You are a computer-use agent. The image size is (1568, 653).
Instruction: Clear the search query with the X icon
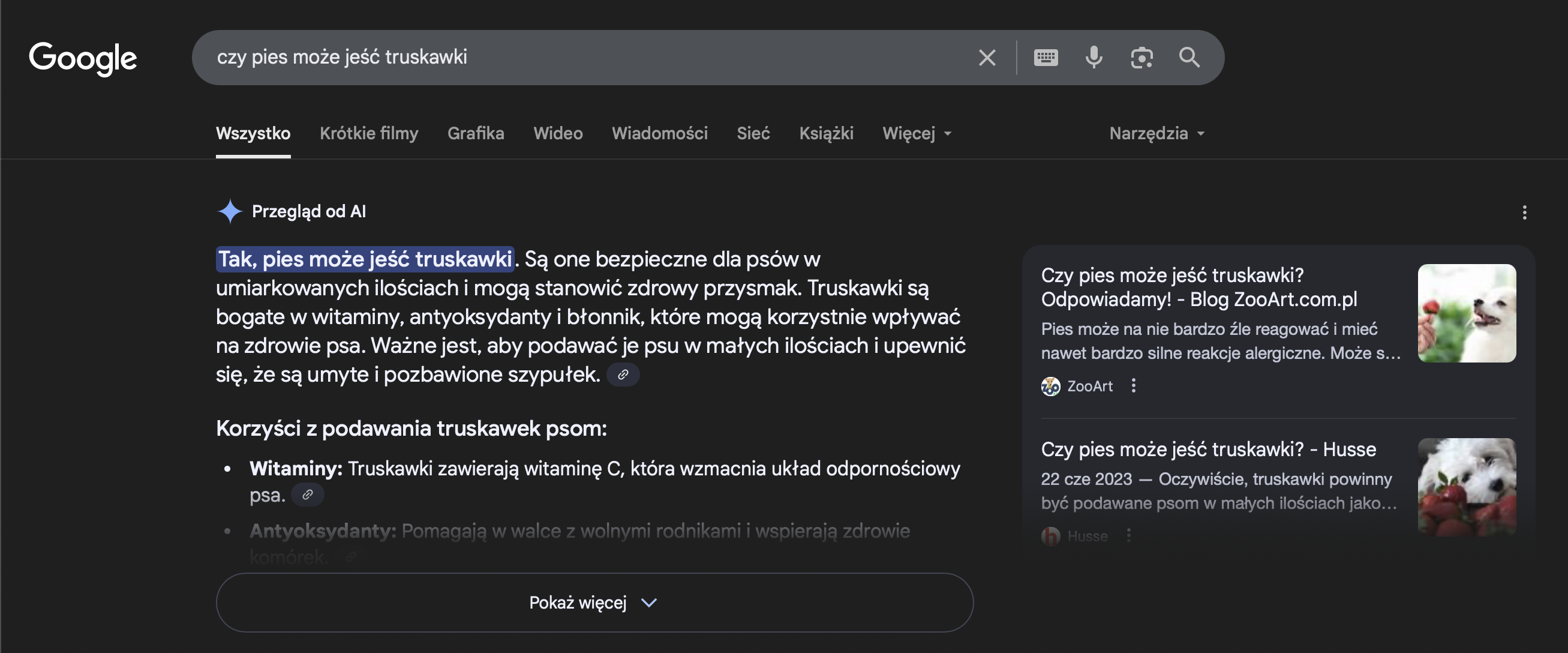coord(987,57)
